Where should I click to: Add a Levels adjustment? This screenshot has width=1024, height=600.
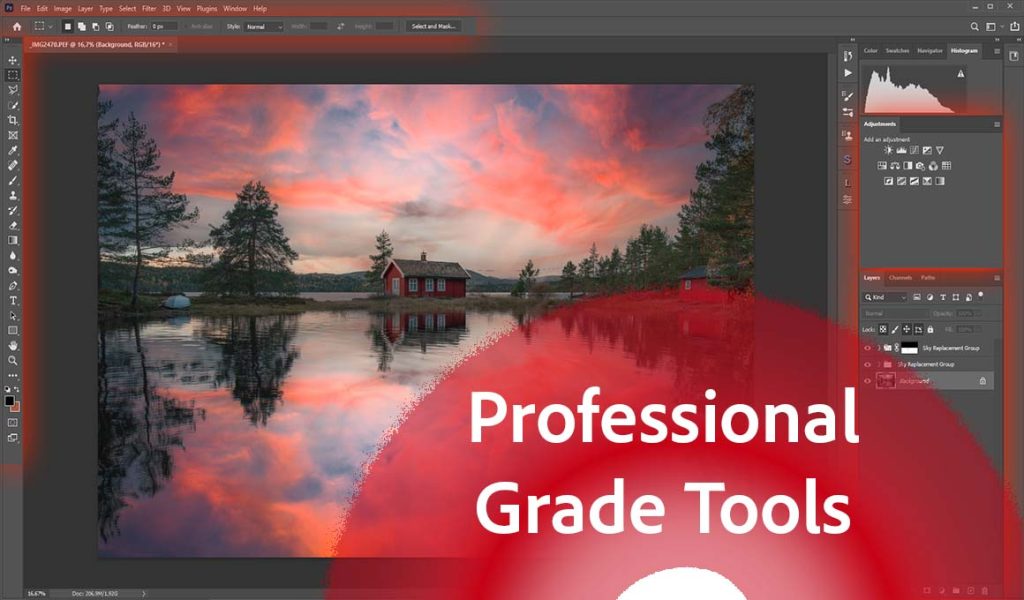pyautogui.click(x=901, y=150)
